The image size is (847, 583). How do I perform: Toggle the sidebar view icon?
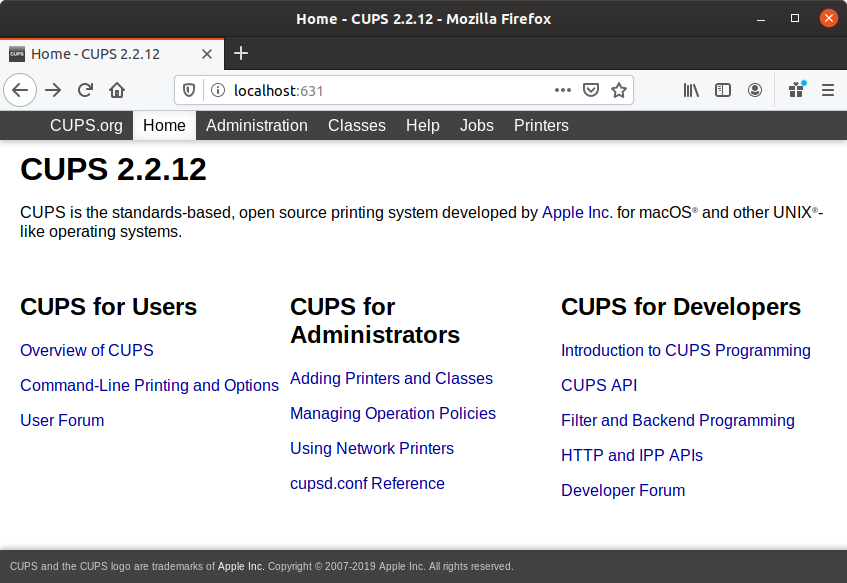(x=723, y=90)
